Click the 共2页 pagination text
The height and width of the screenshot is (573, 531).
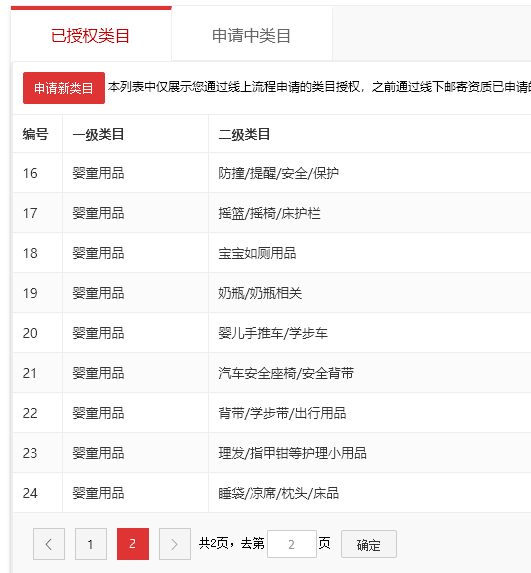[214, 543]
